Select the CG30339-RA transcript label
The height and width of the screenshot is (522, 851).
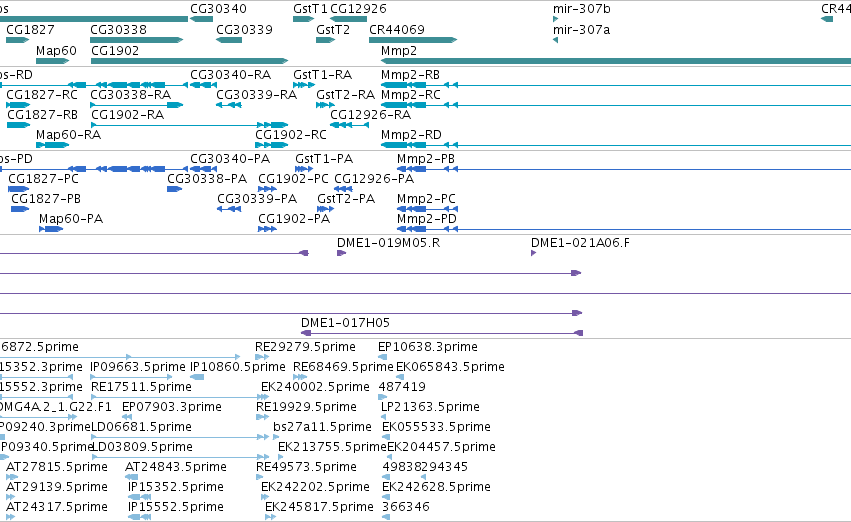coord(256,94)
